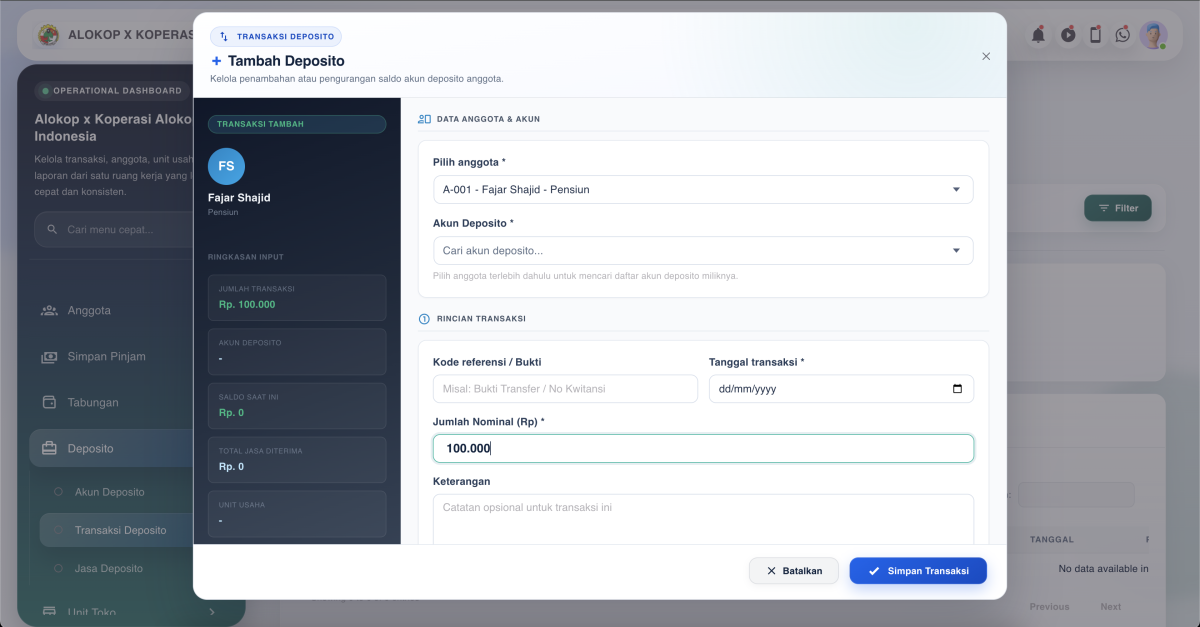This screenshot has height=627, width=1200.
Task: Click the Keterangan text area
Action: [702, 518]
